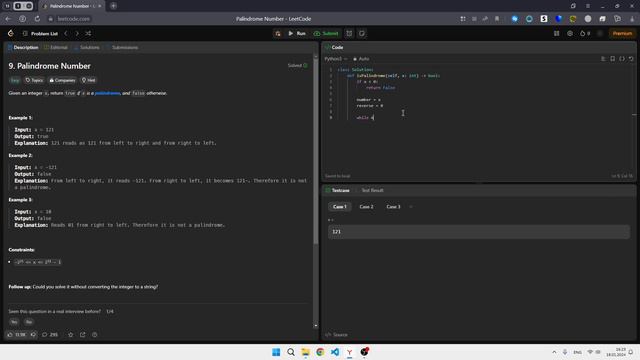Go back in the browser

tap(8, 19)
